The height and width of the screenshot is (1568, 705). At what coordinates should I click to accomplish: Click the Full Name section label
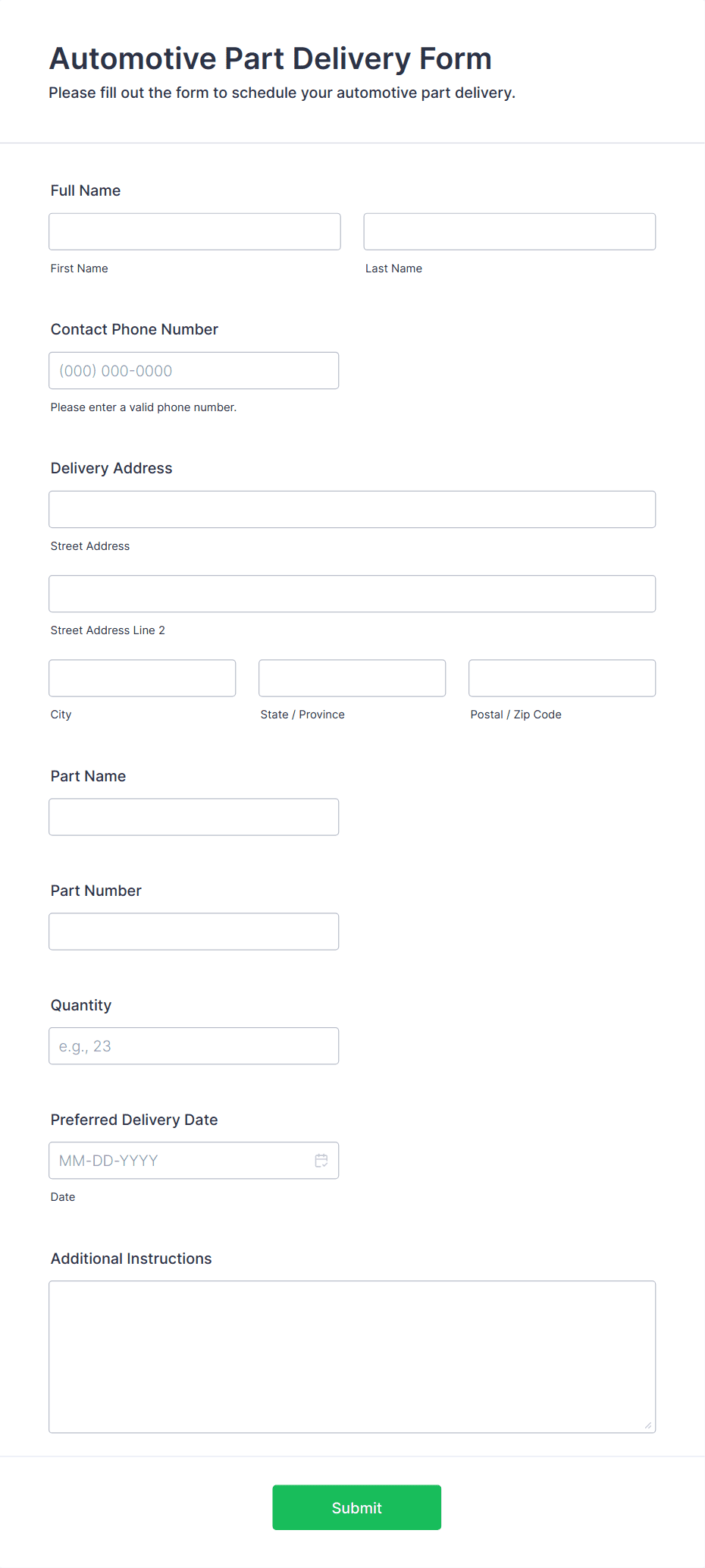pos(85,190)
